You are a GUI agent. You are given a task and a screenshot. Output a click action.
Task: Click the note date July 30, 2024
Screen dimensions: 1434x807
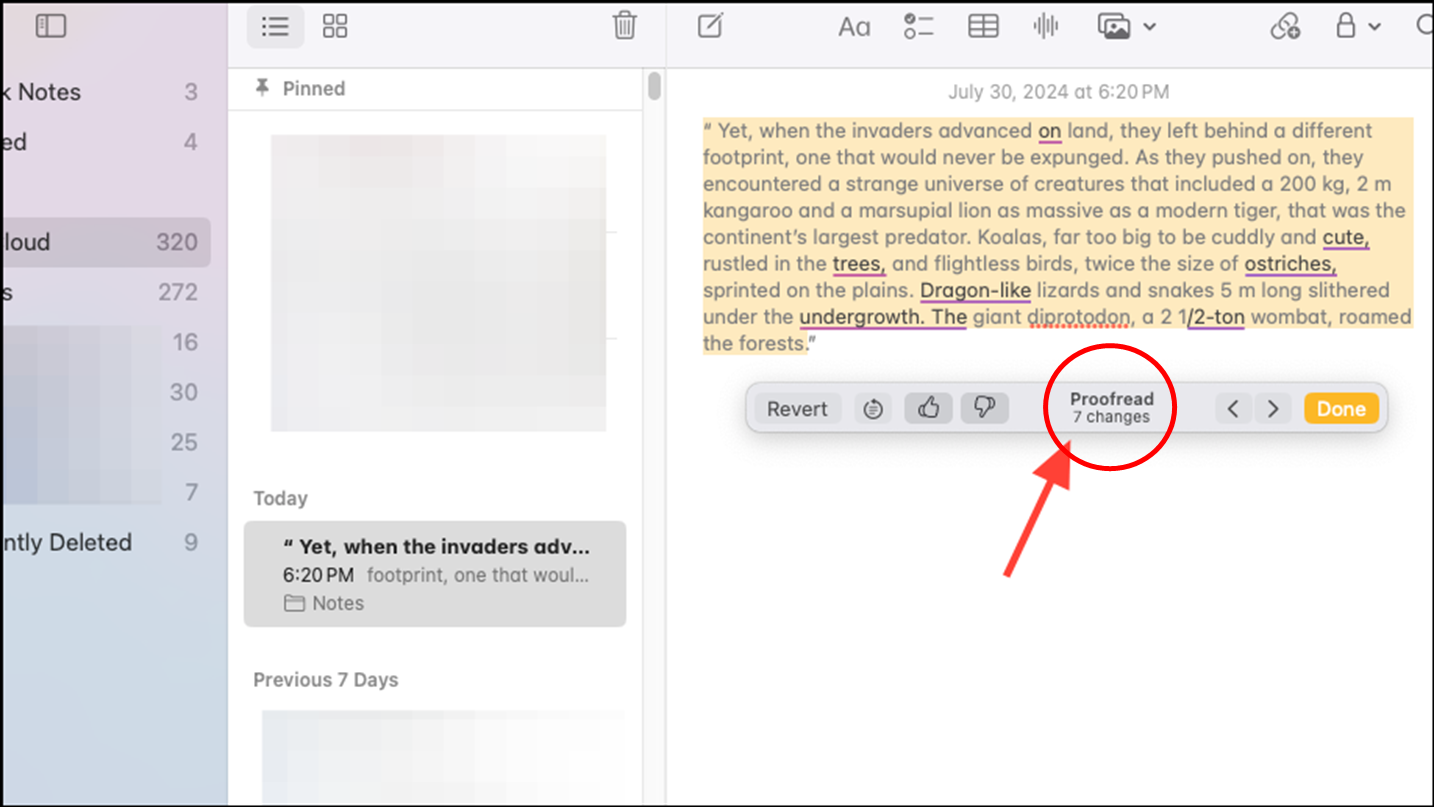click(1058, 92)
